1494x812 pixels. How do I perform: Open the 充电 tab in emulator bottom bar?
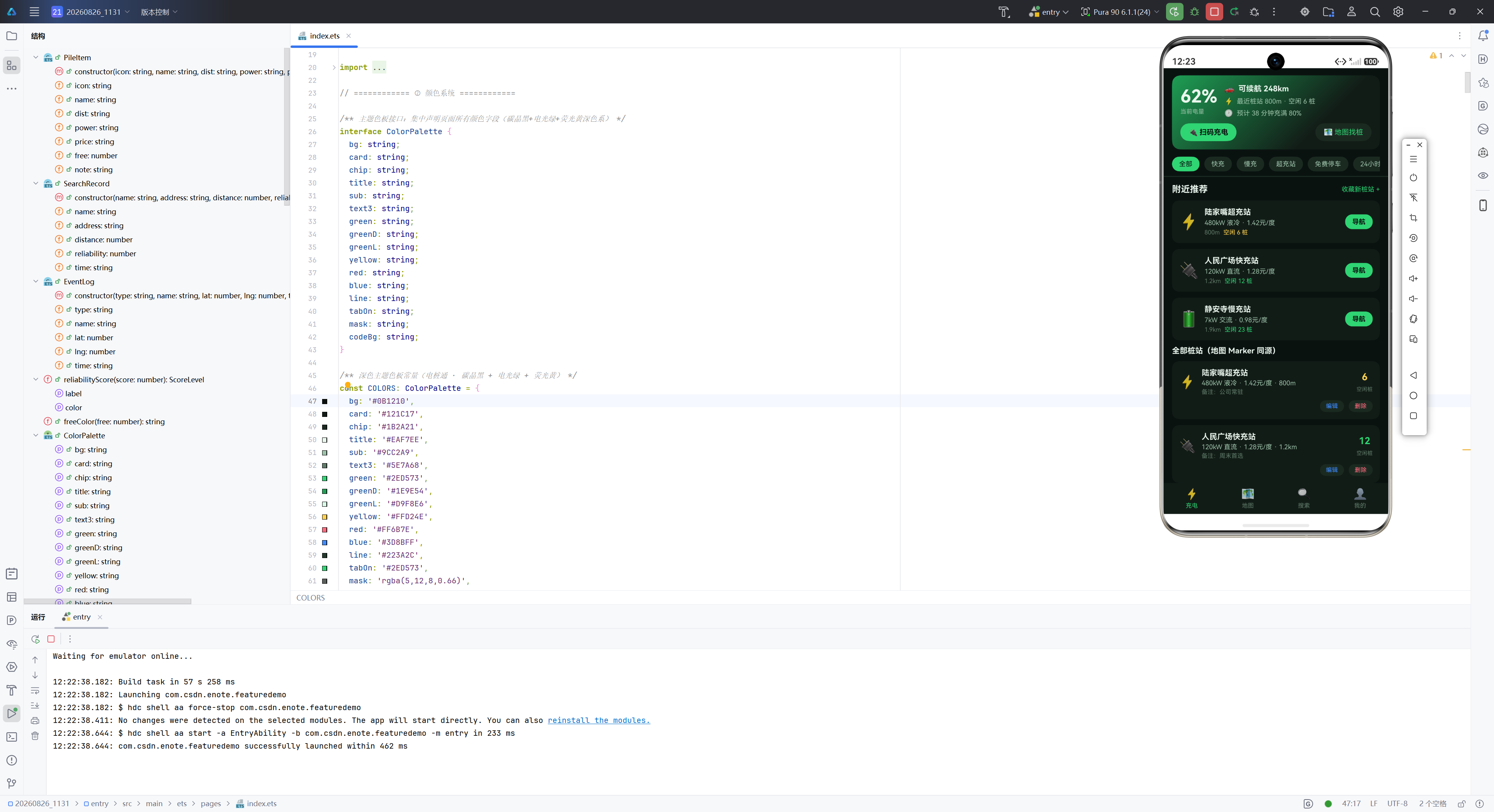1191,498
